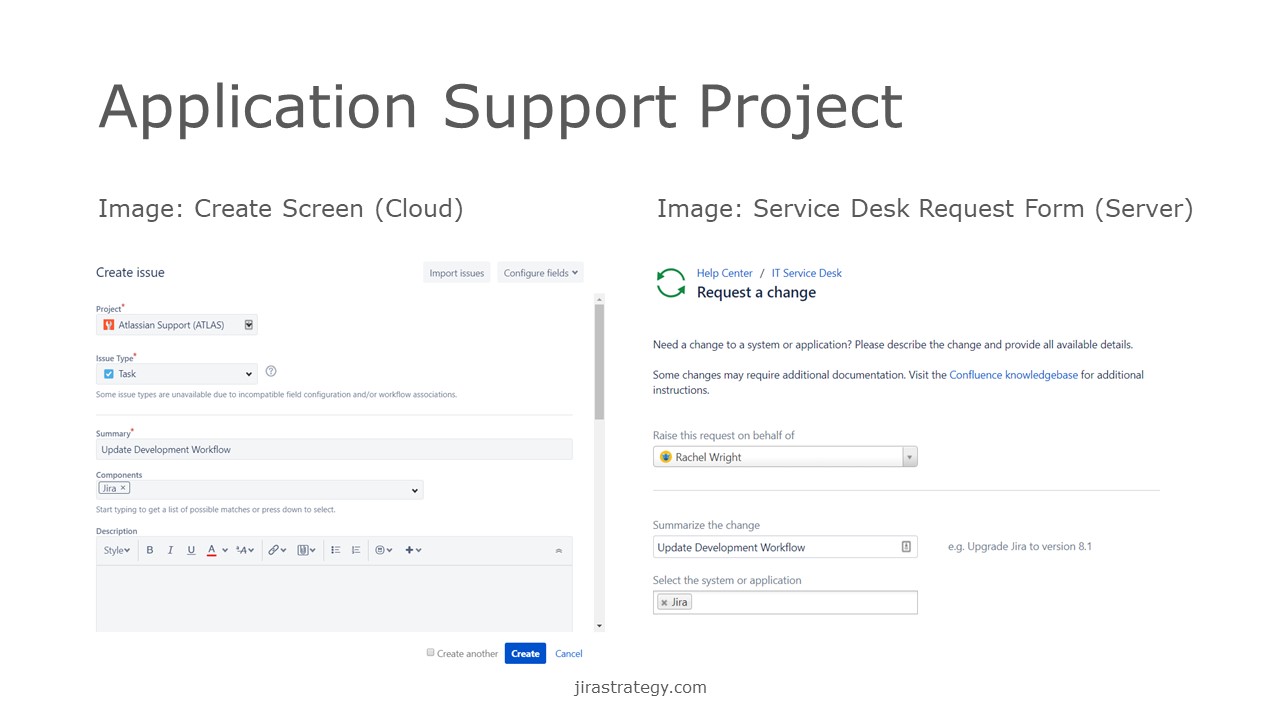Cancel the Create issue dialog
The height and width of the screenshot is (720, 1280).
569,654
